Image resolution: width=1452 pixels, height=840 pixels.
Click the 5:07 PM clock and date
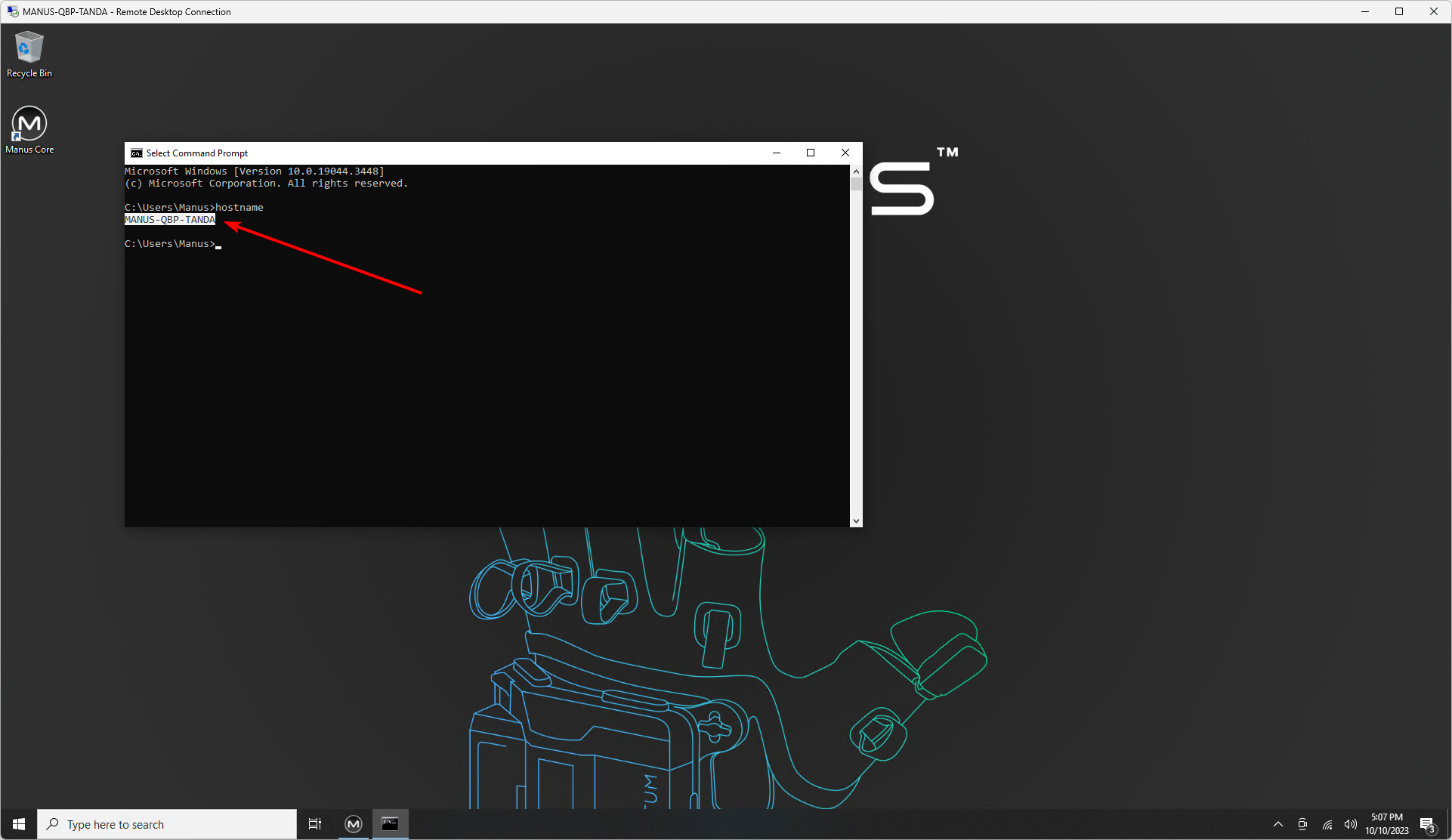click(x=1386, y=824)
